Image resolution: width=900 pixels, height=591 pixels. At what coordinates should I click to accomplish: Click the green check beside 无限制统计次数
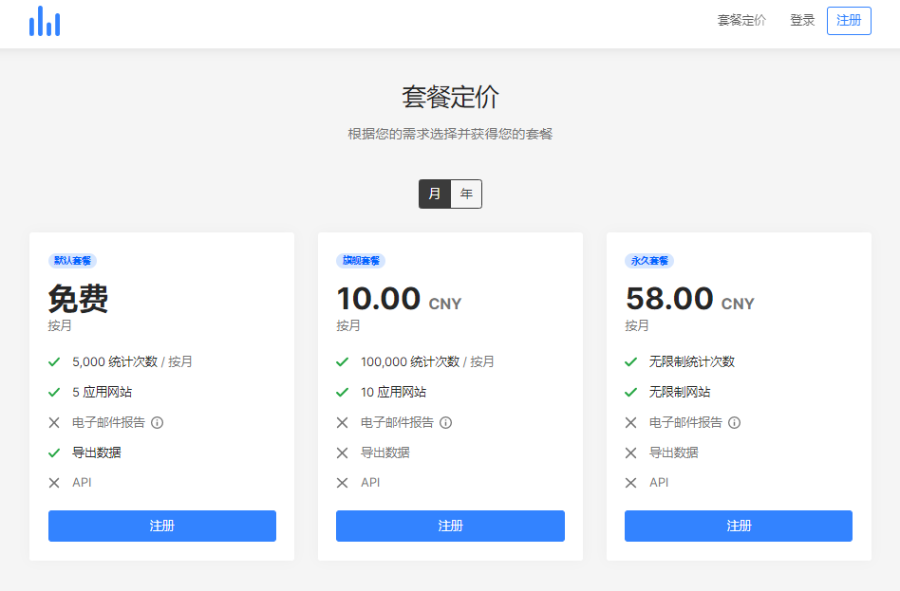[631, 362]
